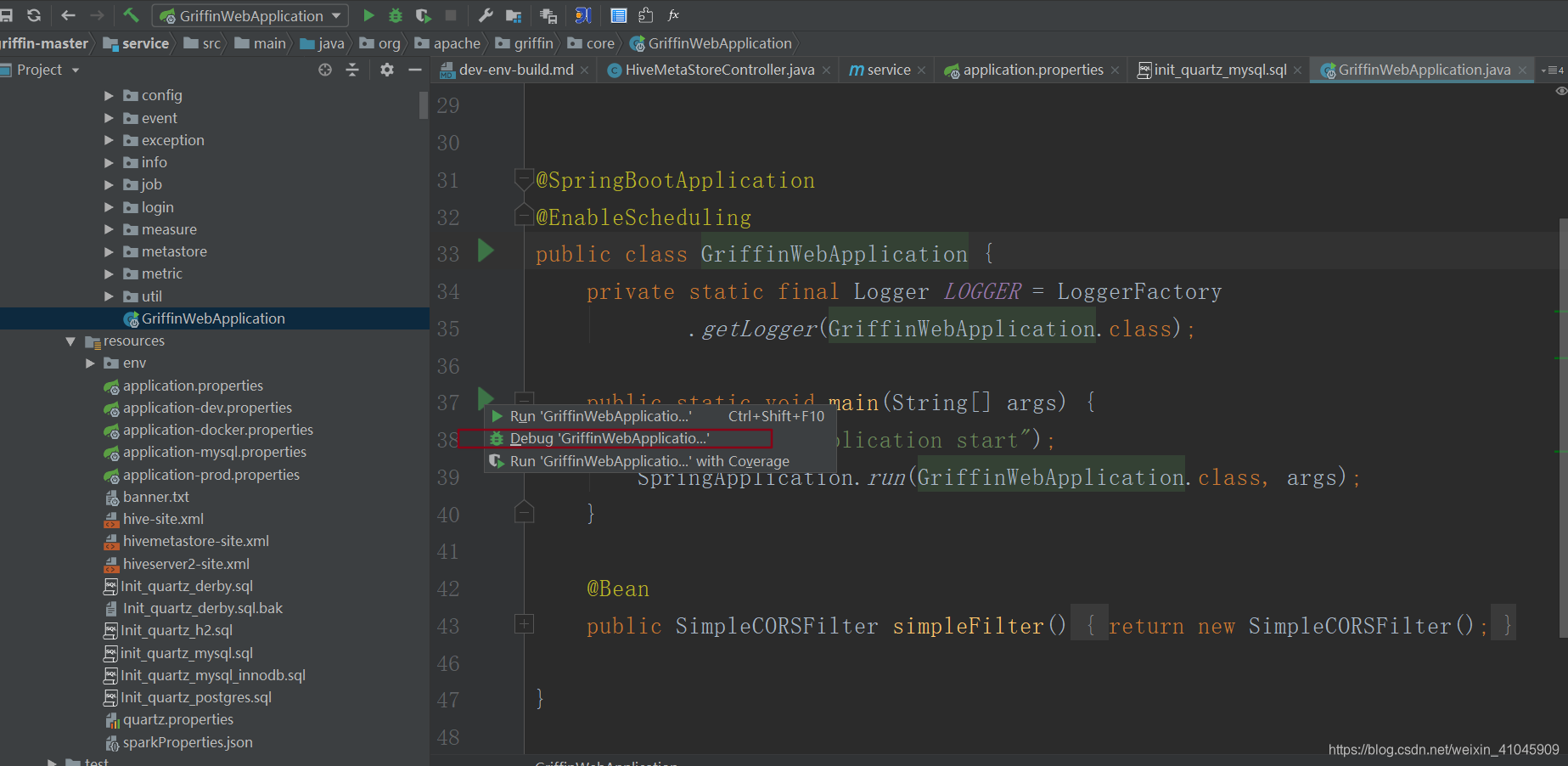Switch to init_quartz_mysql.sql tab
Image resolution: width=1568 pixels, height=766 pixels.
click(x=1220, y=70)
